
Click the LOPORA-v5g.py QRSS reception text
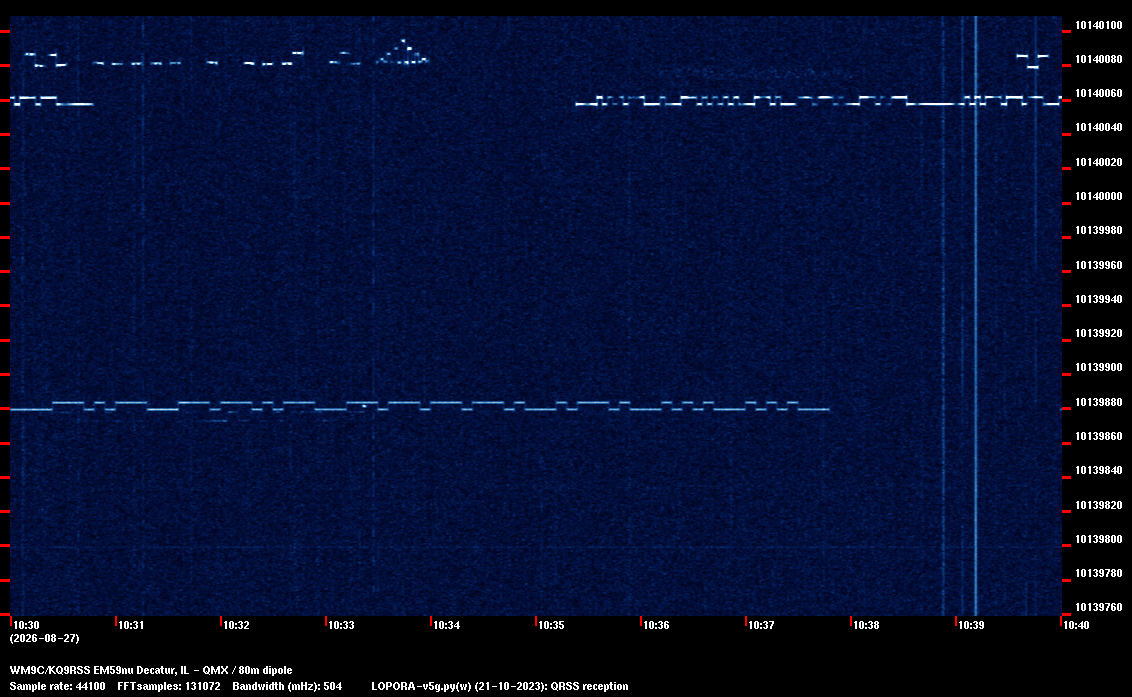(x=500, y=686)
